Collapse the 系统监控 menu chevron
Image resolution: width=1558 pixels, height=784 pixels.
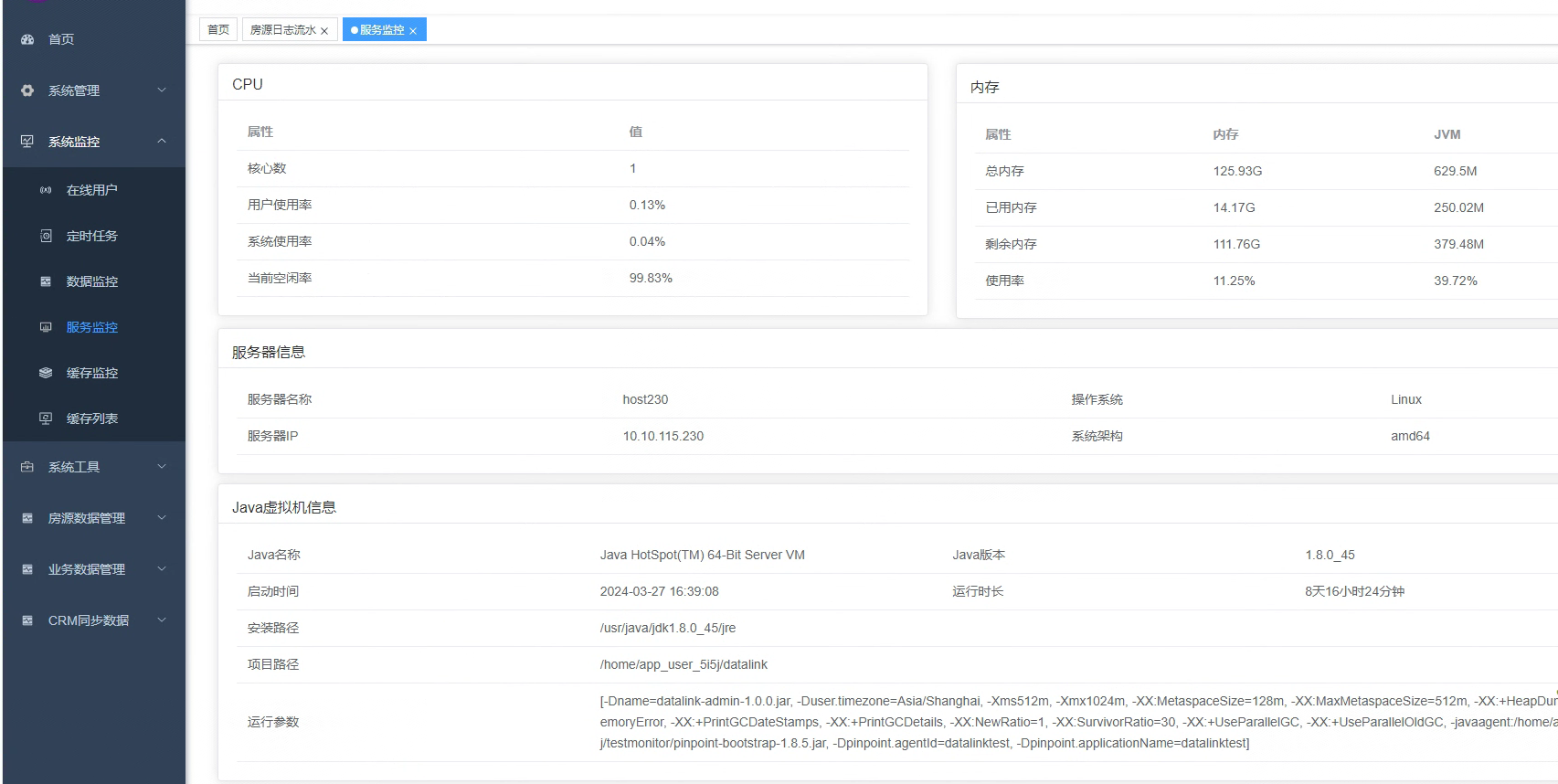coord(162,141)
